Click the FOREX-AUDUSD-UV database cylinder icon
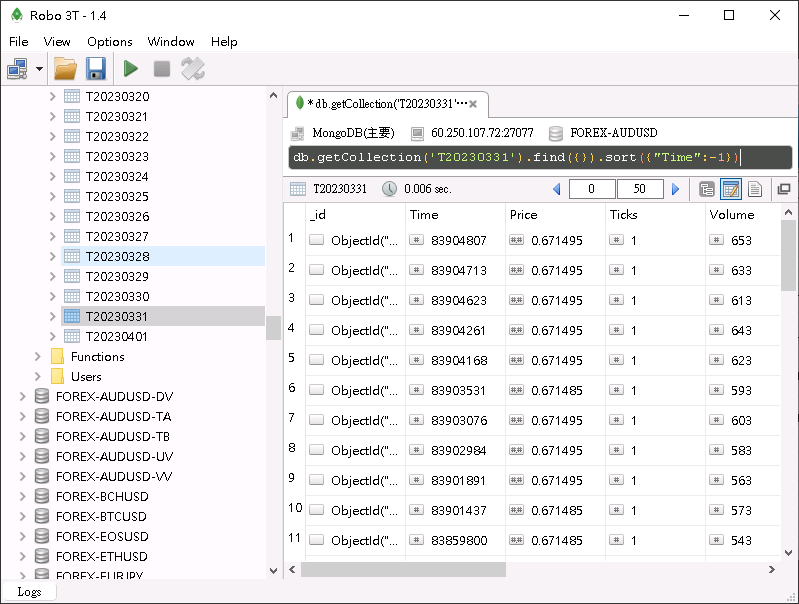 point(42,456)
